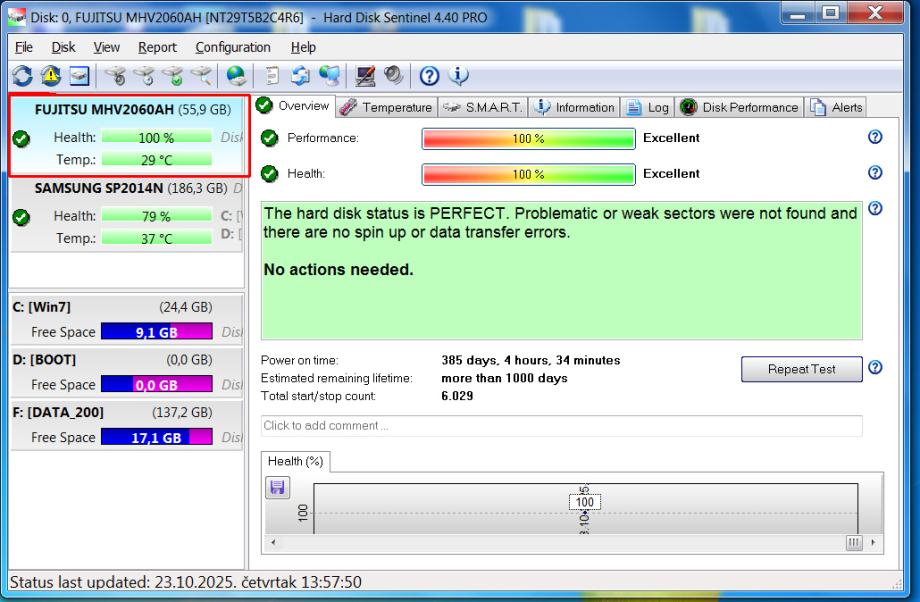
Task: Click the toolbar info bubble icon
Action: pyautogui.click(x=458, y=75)
